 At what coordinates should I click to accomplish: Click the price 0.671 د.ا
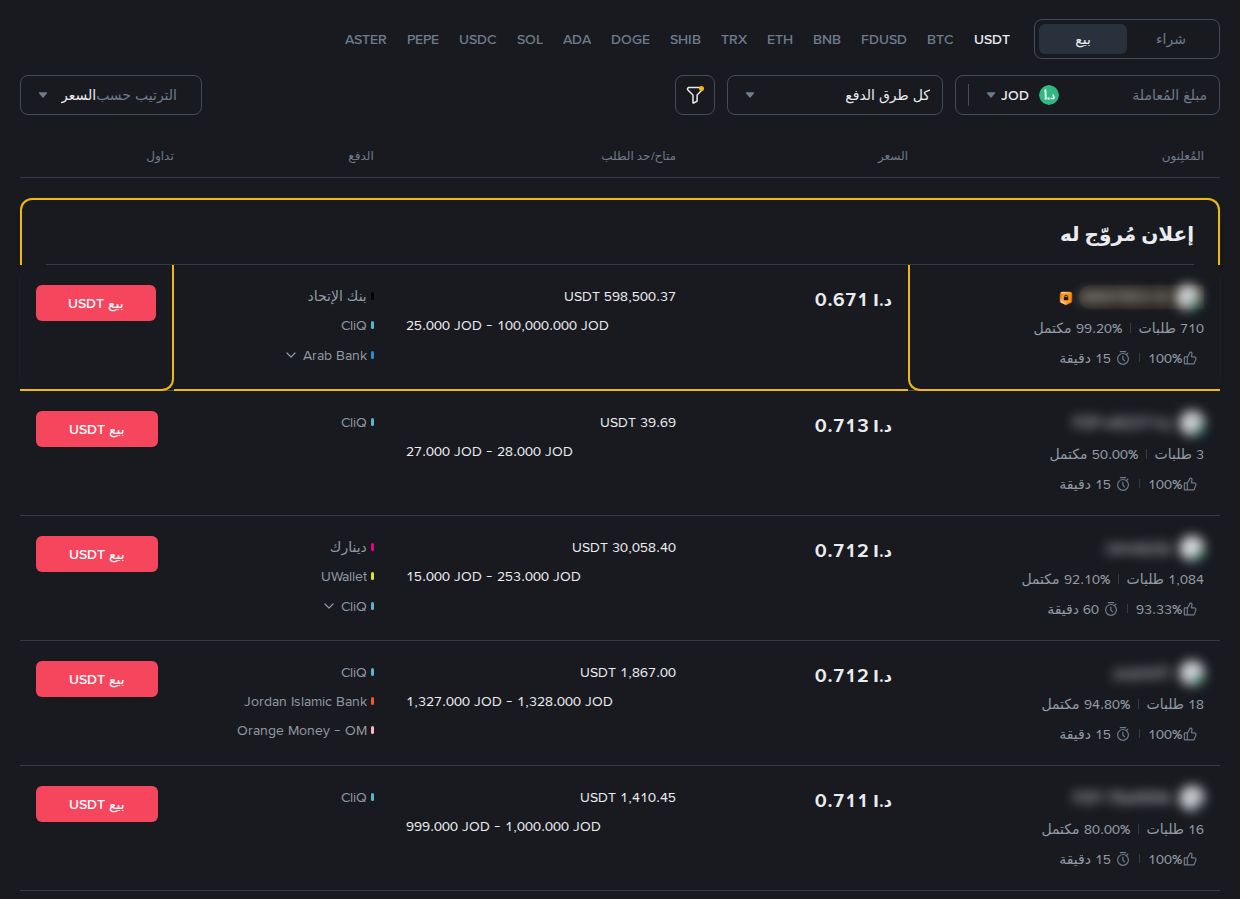click(x=853, y=299)
